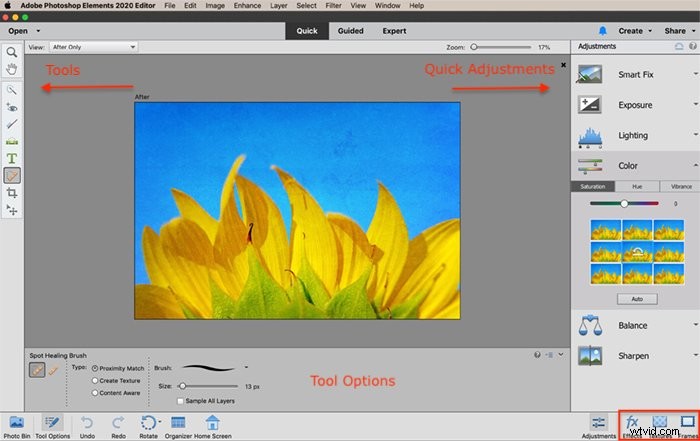The height and width of the screenshot is (441, 700).
Task: Open help in the Adjustments panel header
Action: click(x=692, y=46)
